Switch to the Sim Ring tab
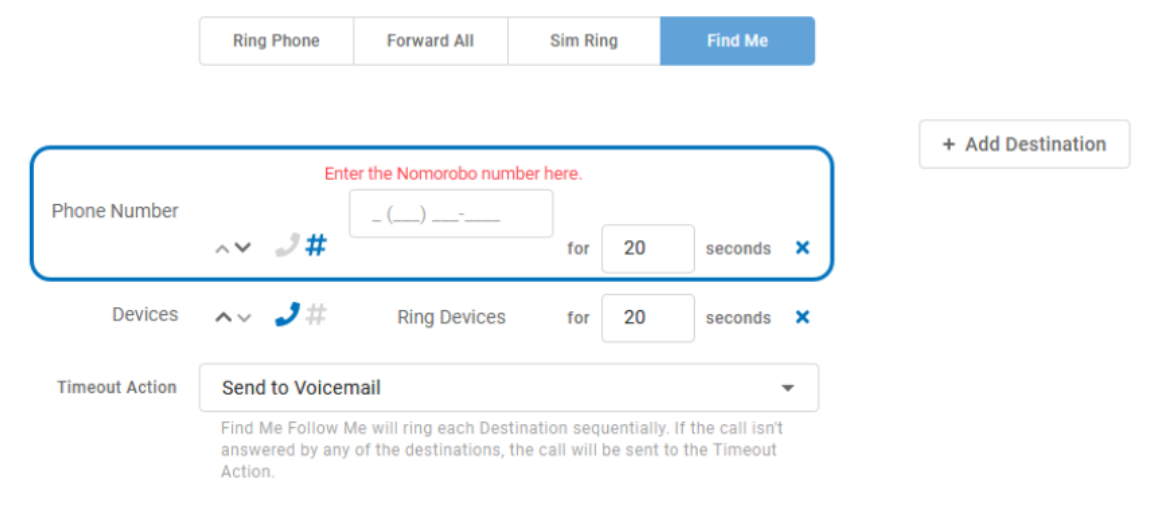Screen dimensions: 1155x514 584,41
